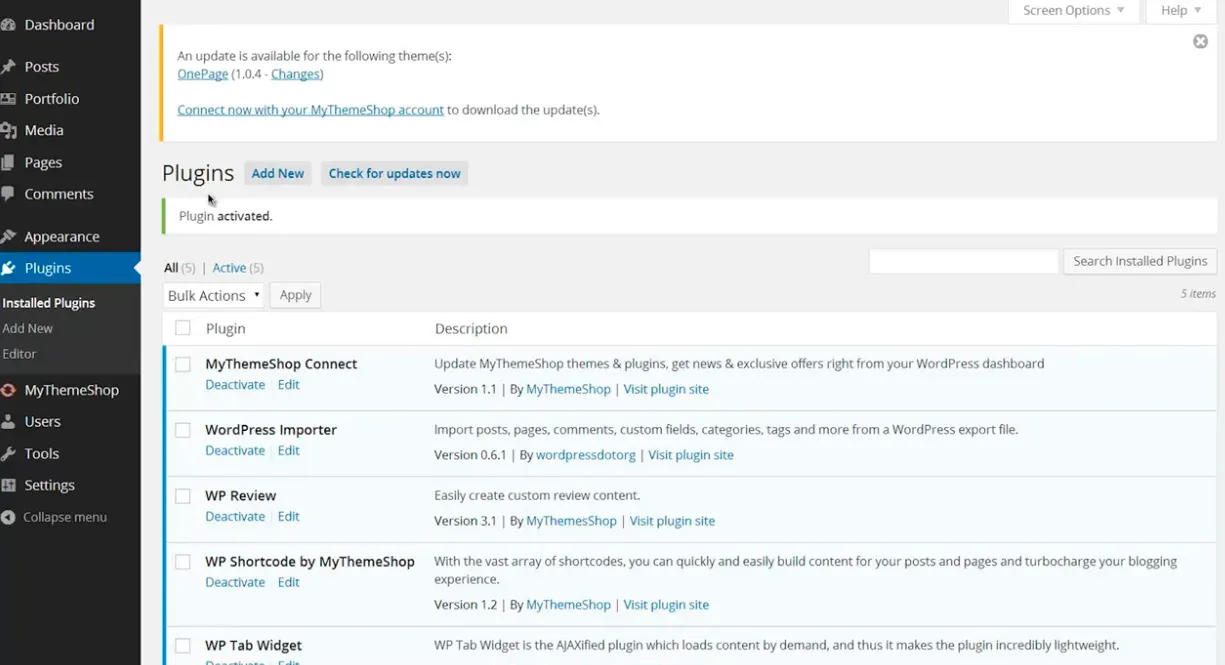Expand the Help tab
Viewport: 1225px width, 665px height.
click(x=1180, y=11)
